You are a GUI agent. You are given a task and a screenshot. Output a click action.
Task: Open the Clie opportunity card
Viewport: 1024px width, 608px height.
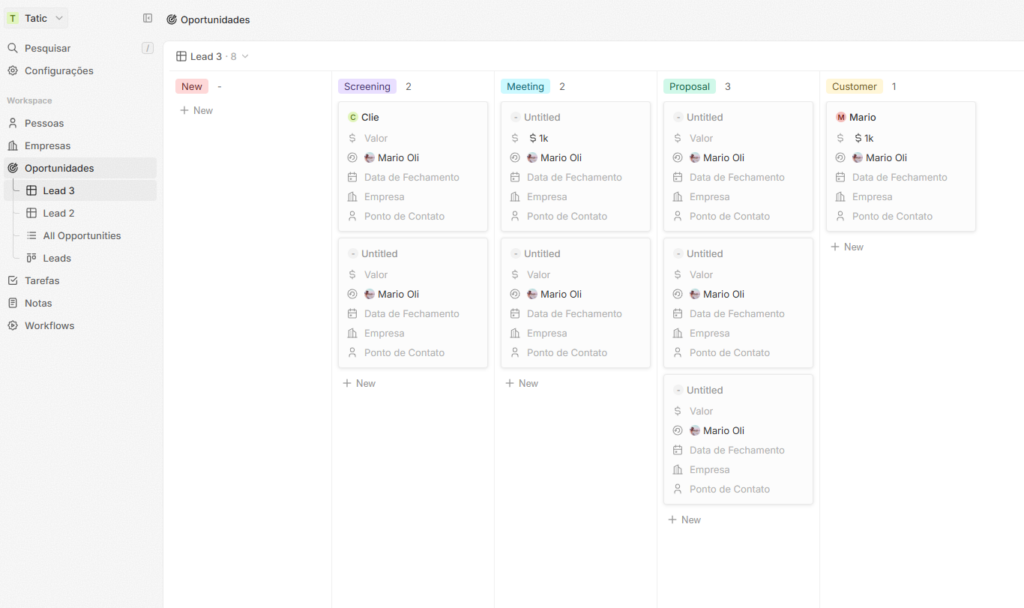370,118
